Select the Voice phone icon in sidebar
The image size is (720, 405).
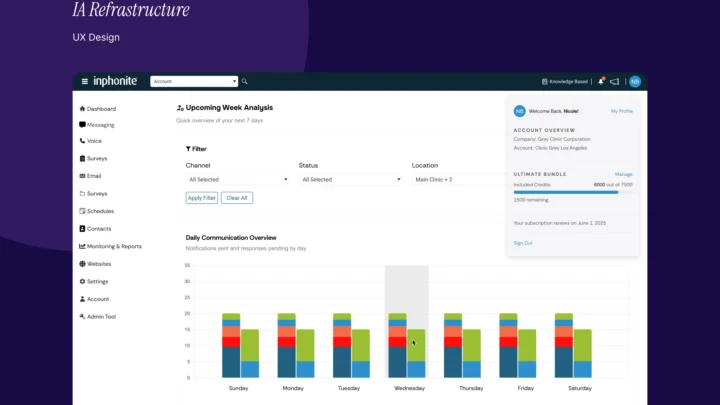(x=82, y=141)
